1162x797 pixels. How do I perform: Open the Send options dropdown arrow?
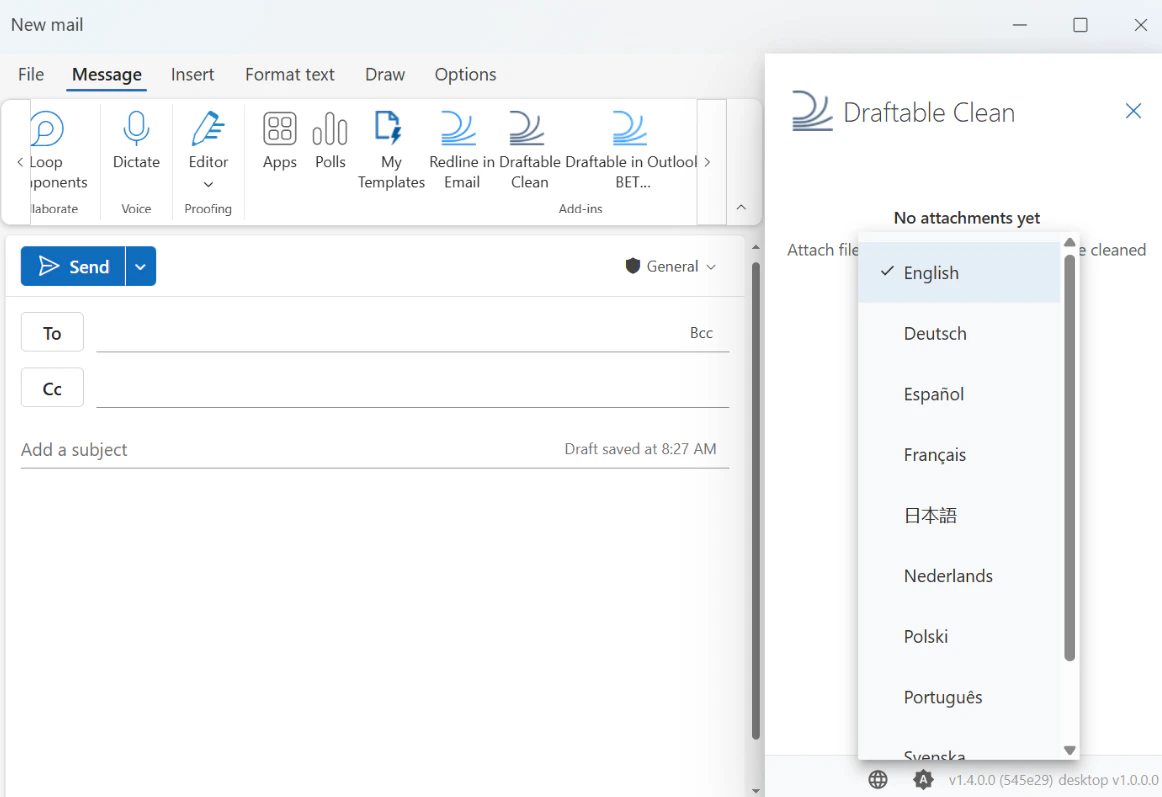[x=141, y=266]
